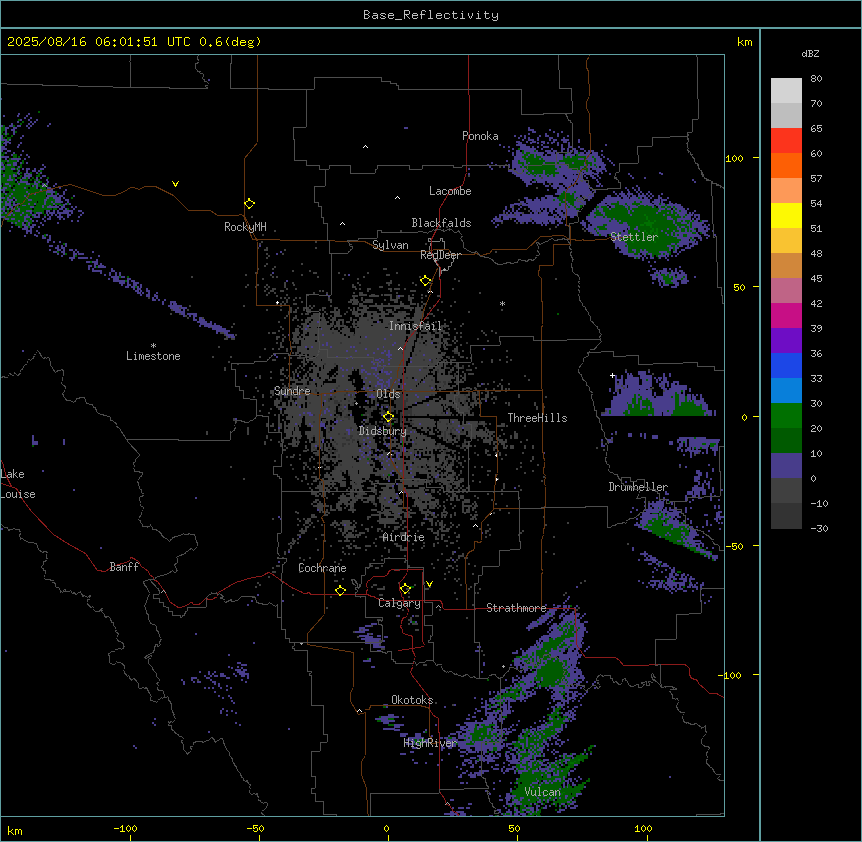Click the Limestone label
The width and height of the screenshot is (862, 842).
[153, 356]
